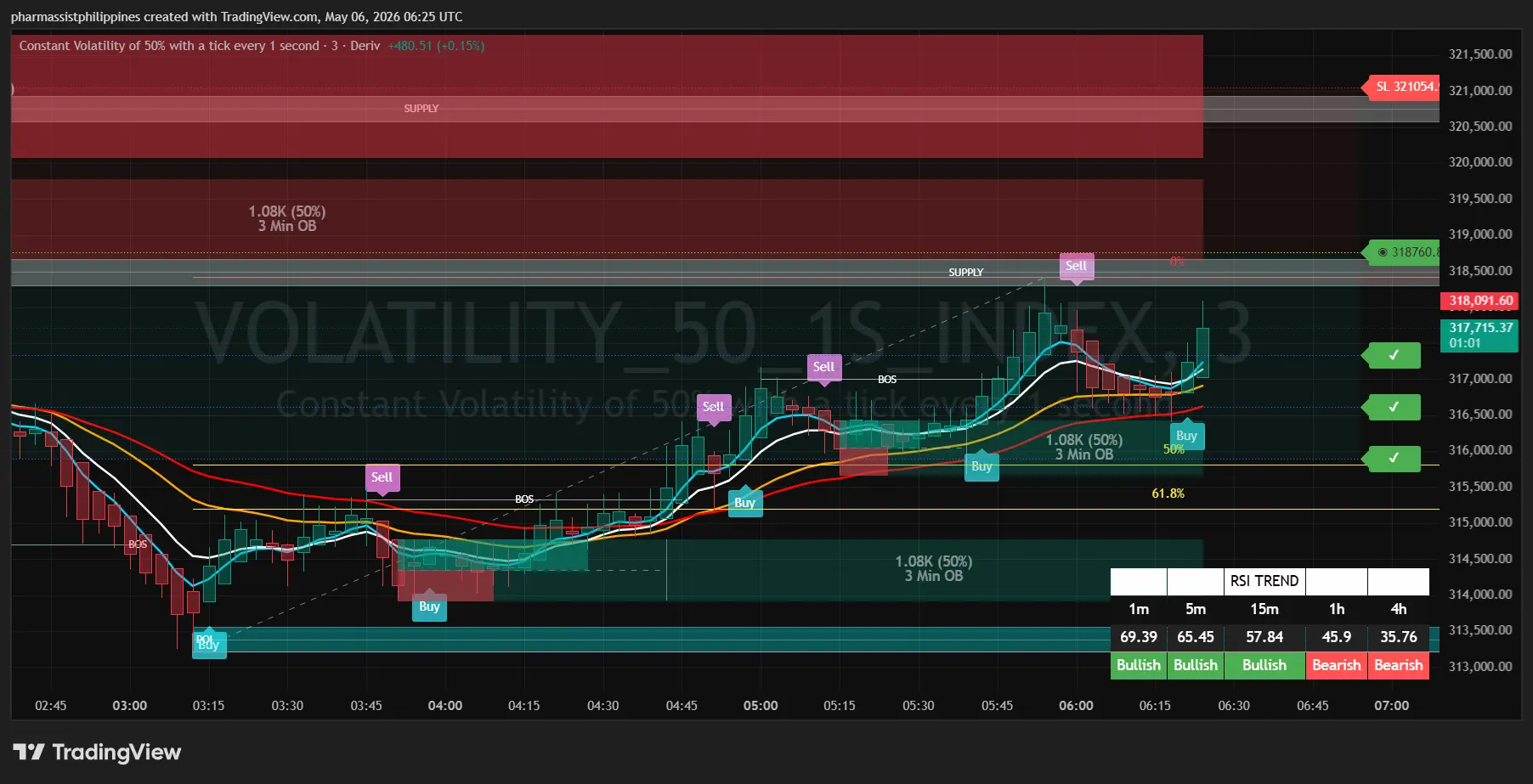The height and width of the screenshot is (784, 1533).
Task: Select the 1h column header in the RSI table
Action: [1337, 609]
